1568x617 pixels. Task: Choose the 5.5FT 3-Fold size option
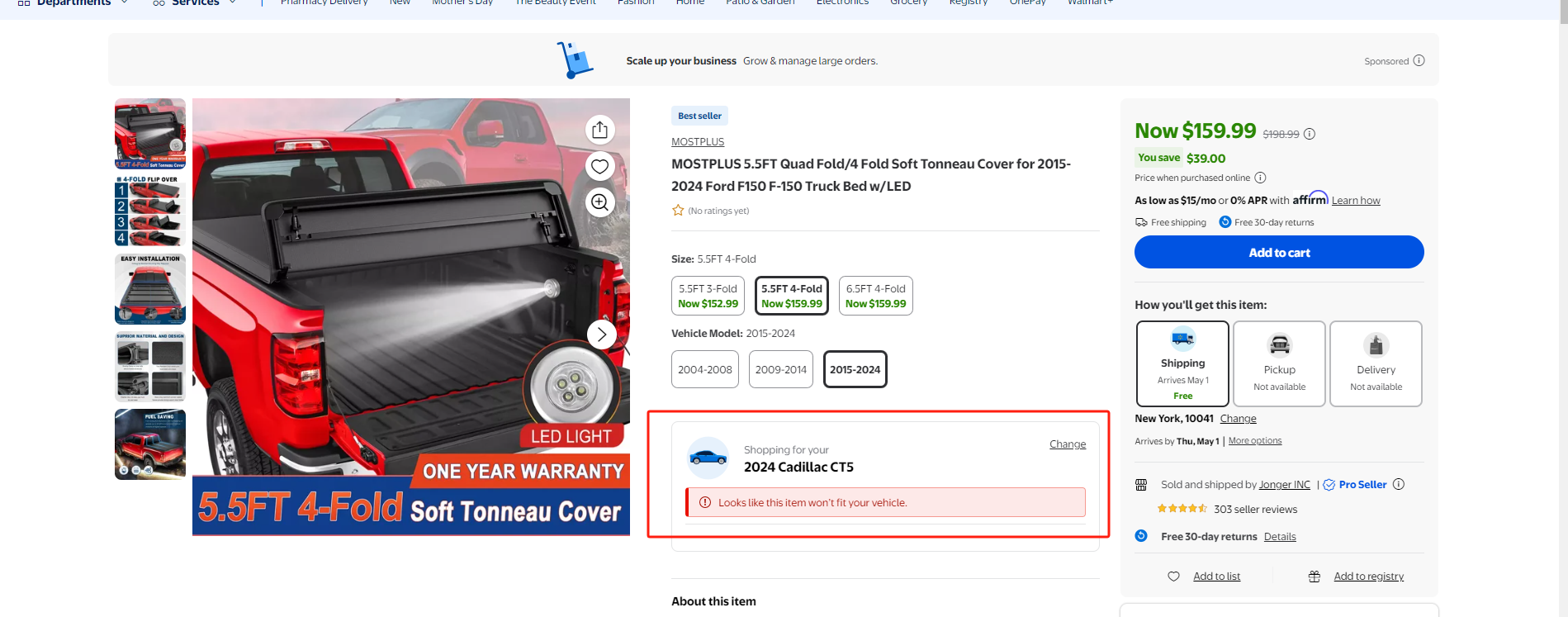pyautogui.click(x=708, y=296)
